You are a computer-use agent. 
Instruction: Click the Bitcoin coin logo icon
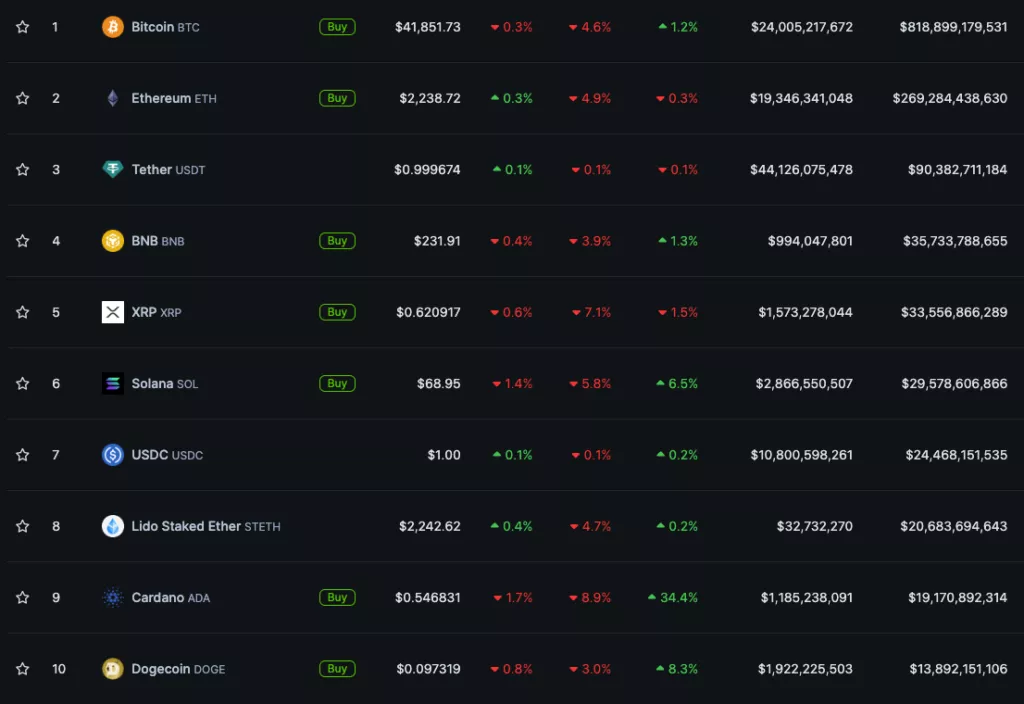(113, 27)
